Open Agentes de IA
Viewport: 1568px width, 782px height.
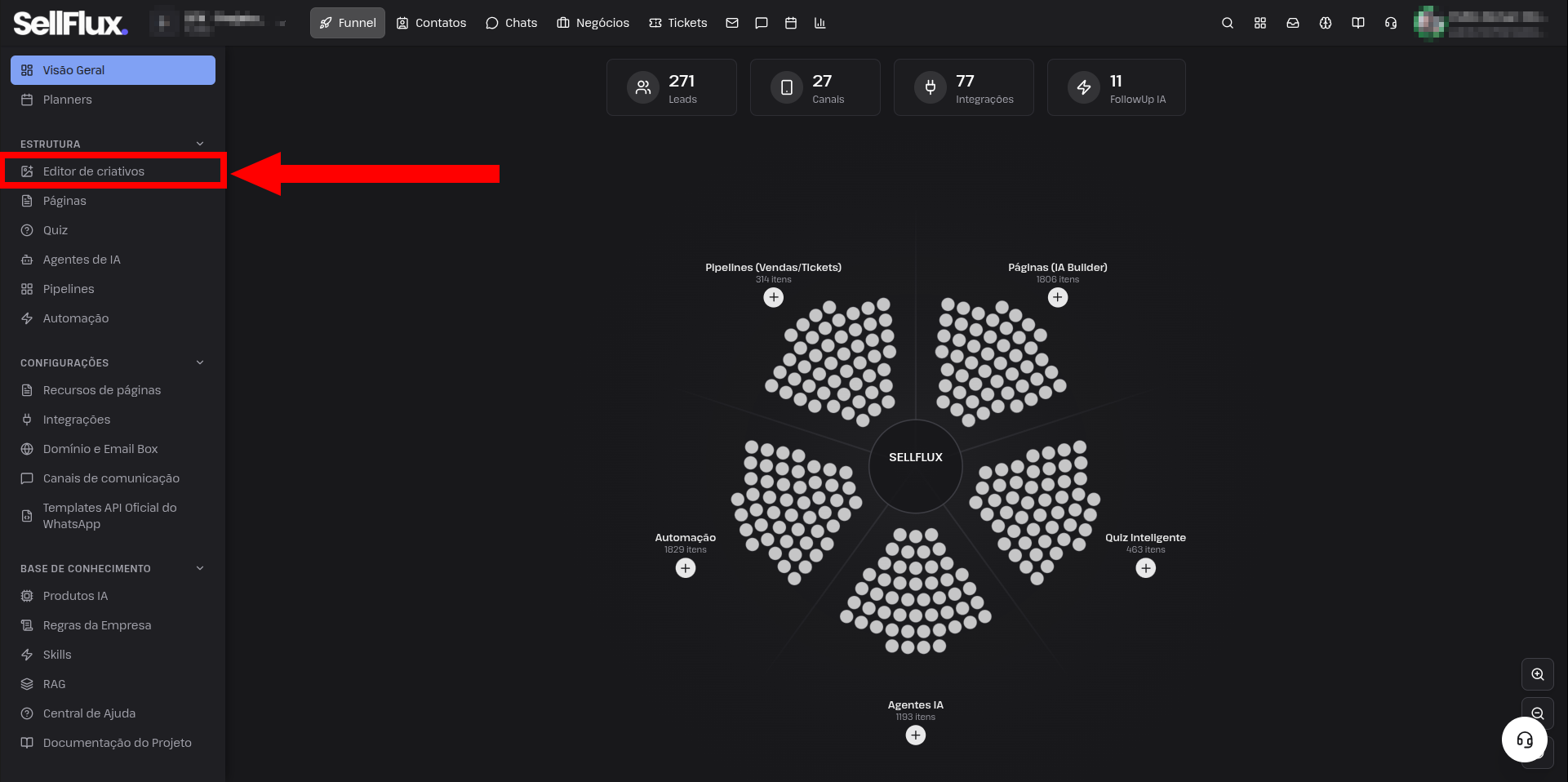113,260
